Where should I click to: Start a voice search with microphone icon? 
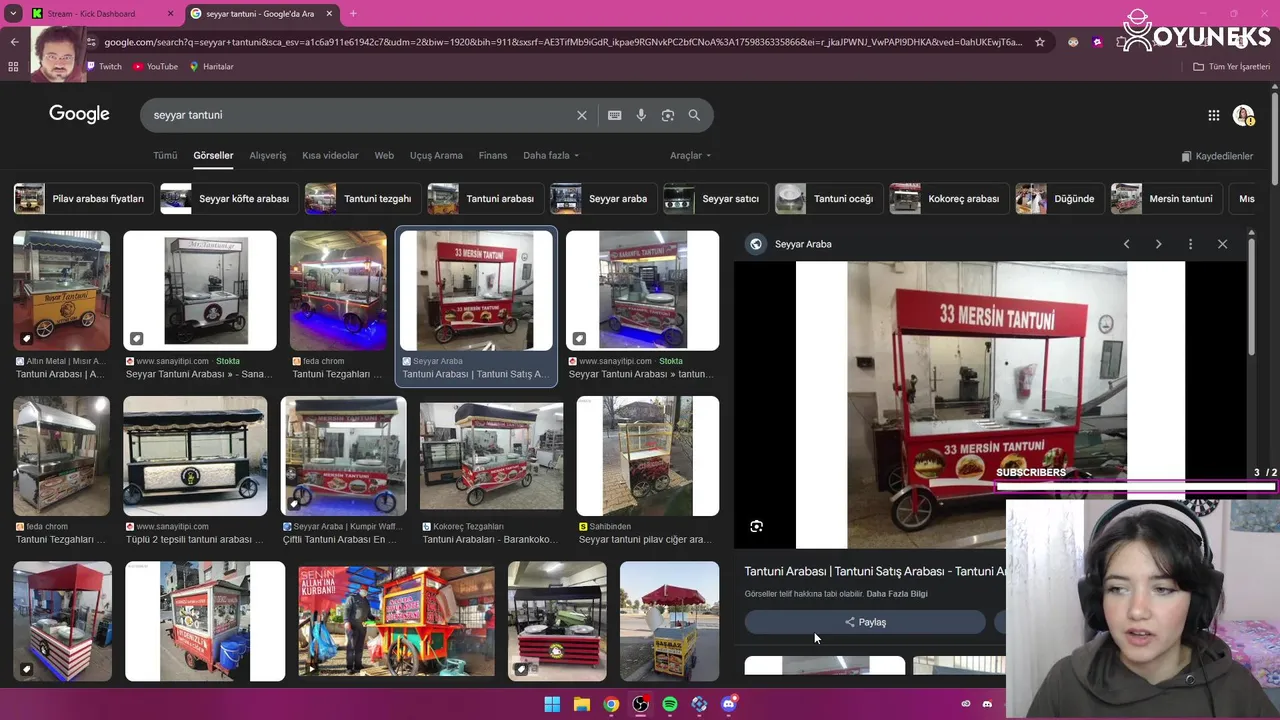click(x=641, y=115)
